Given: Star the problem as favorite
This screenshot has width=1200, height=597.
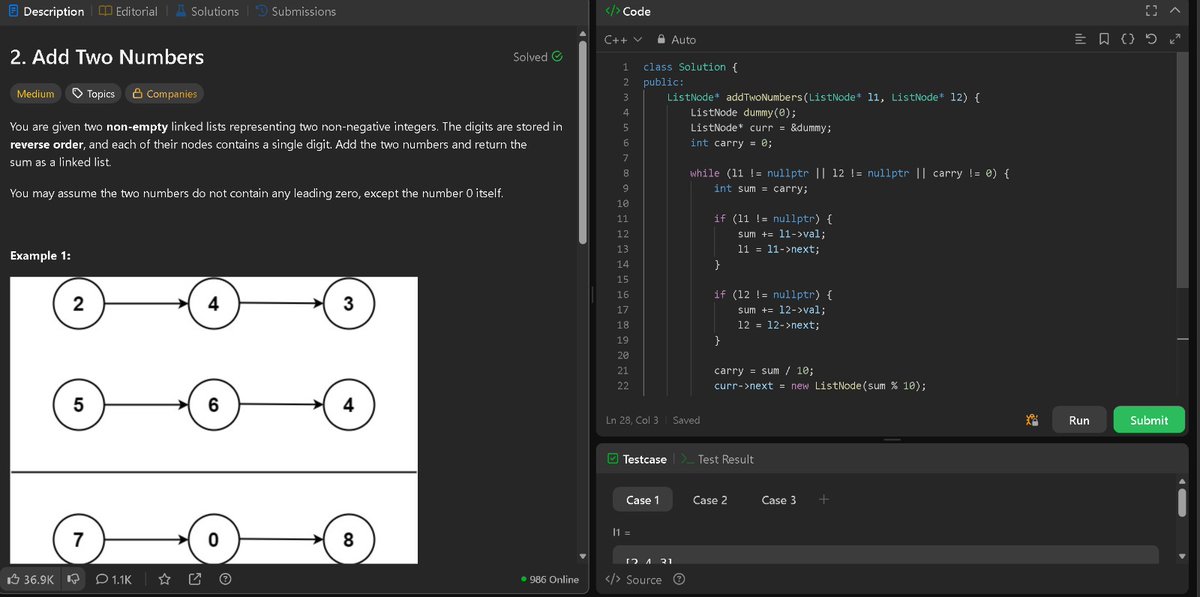Looking at the screenshot, I should point(165,579).
